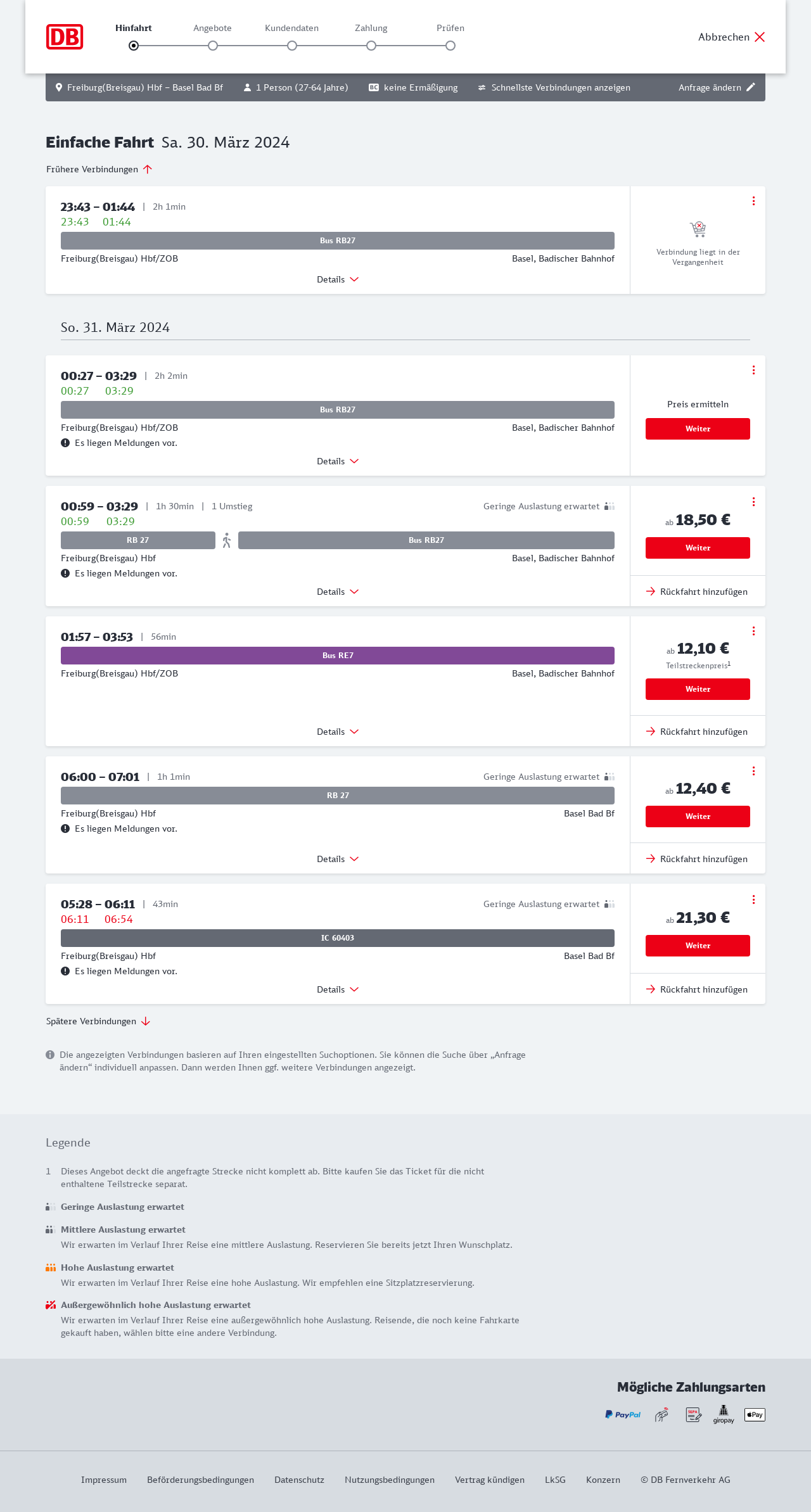The image size is (811, 1512).
Task: Click warning icon on RB 27 06:00 connection
Action: (x=65, y=829)
